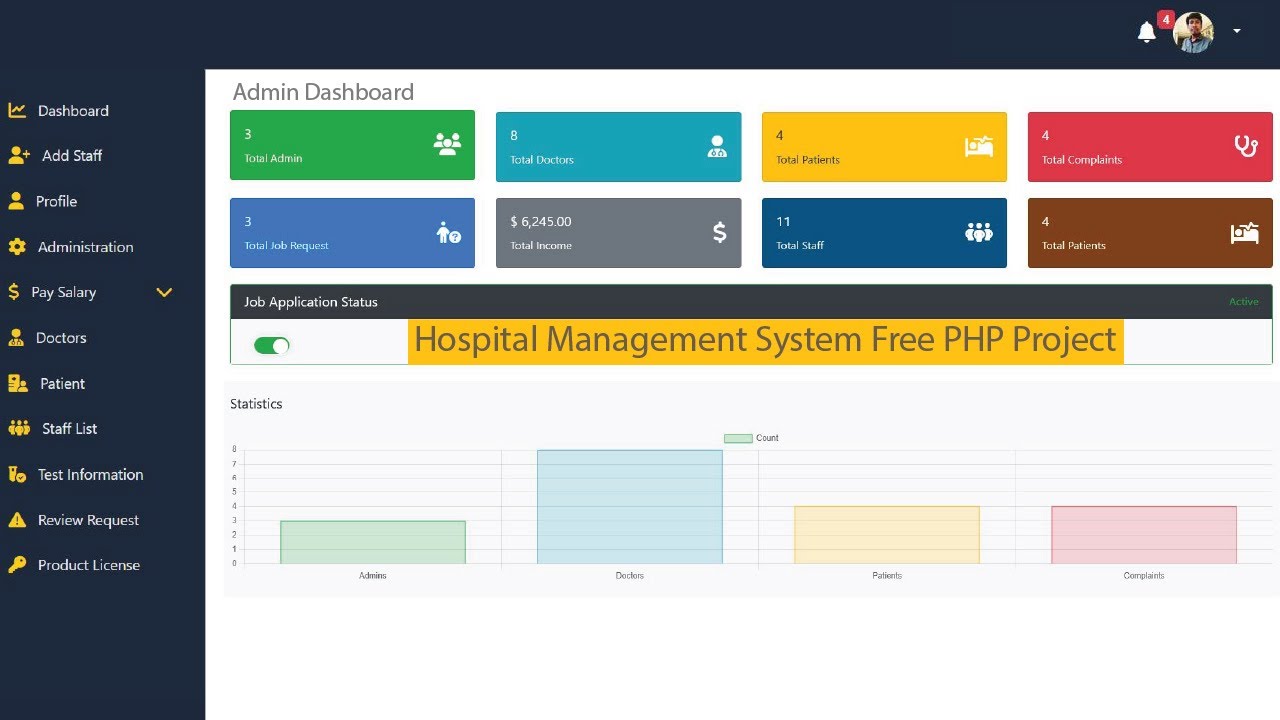Click the dollar icon on Total Income card
The image size is (1280, 720).
720,233
